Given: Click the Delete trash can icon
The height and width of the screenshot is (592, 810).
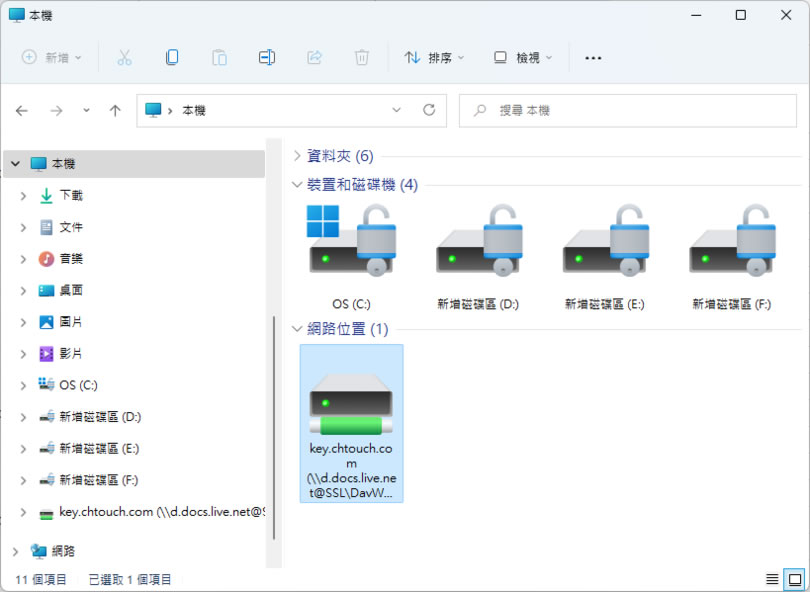Looking at the screenshot, I should coord(362,58).
